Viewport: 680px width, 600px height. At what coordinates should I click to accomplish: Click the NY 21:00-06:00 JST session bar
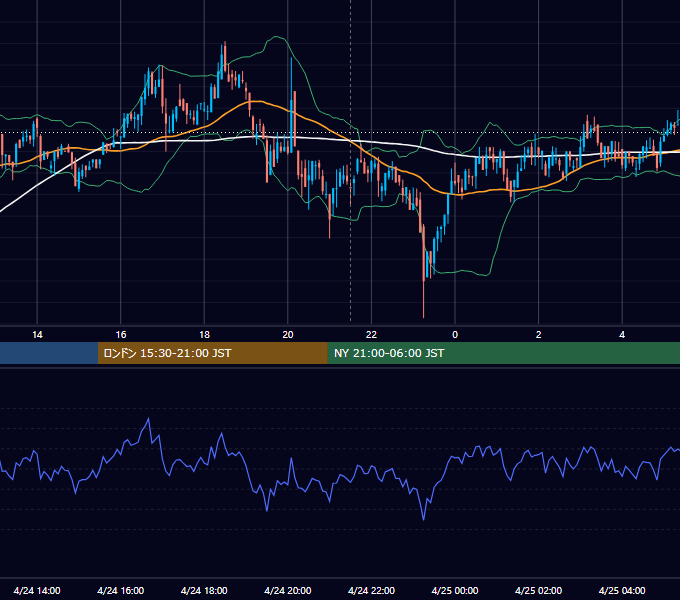503,353
